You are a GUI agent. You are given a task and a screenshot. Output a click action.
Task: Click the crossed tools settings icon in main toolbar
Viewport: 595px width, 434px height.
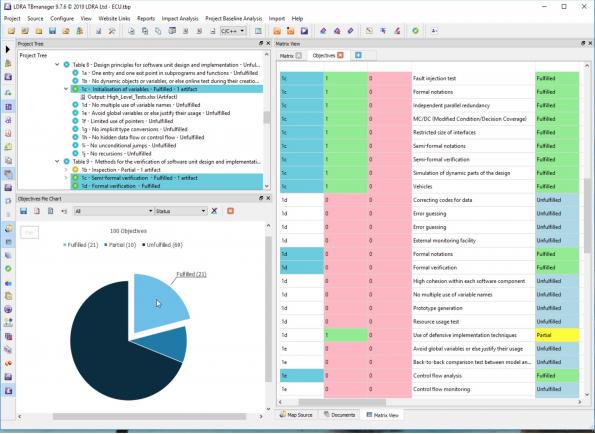tap(112, 31)
